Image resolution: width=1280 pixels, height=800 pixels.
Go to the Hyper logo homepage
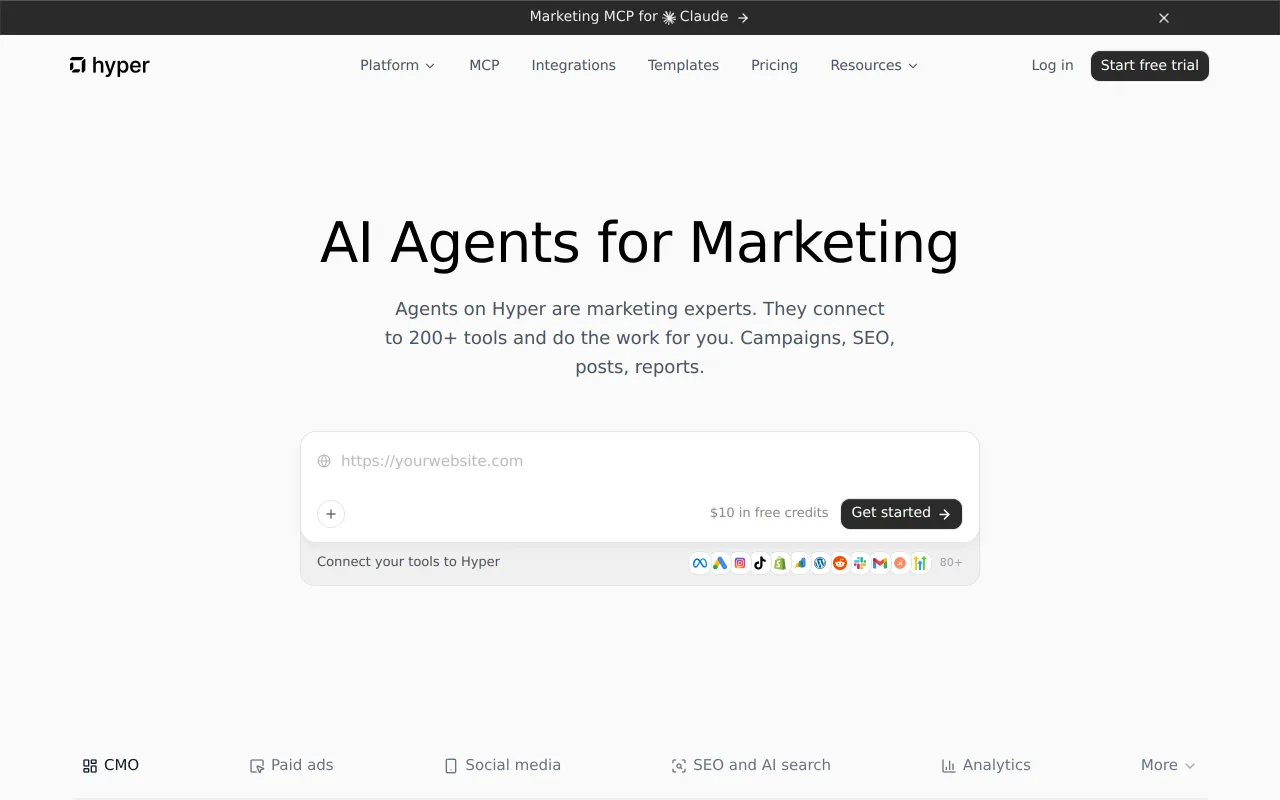click(110, 66)
